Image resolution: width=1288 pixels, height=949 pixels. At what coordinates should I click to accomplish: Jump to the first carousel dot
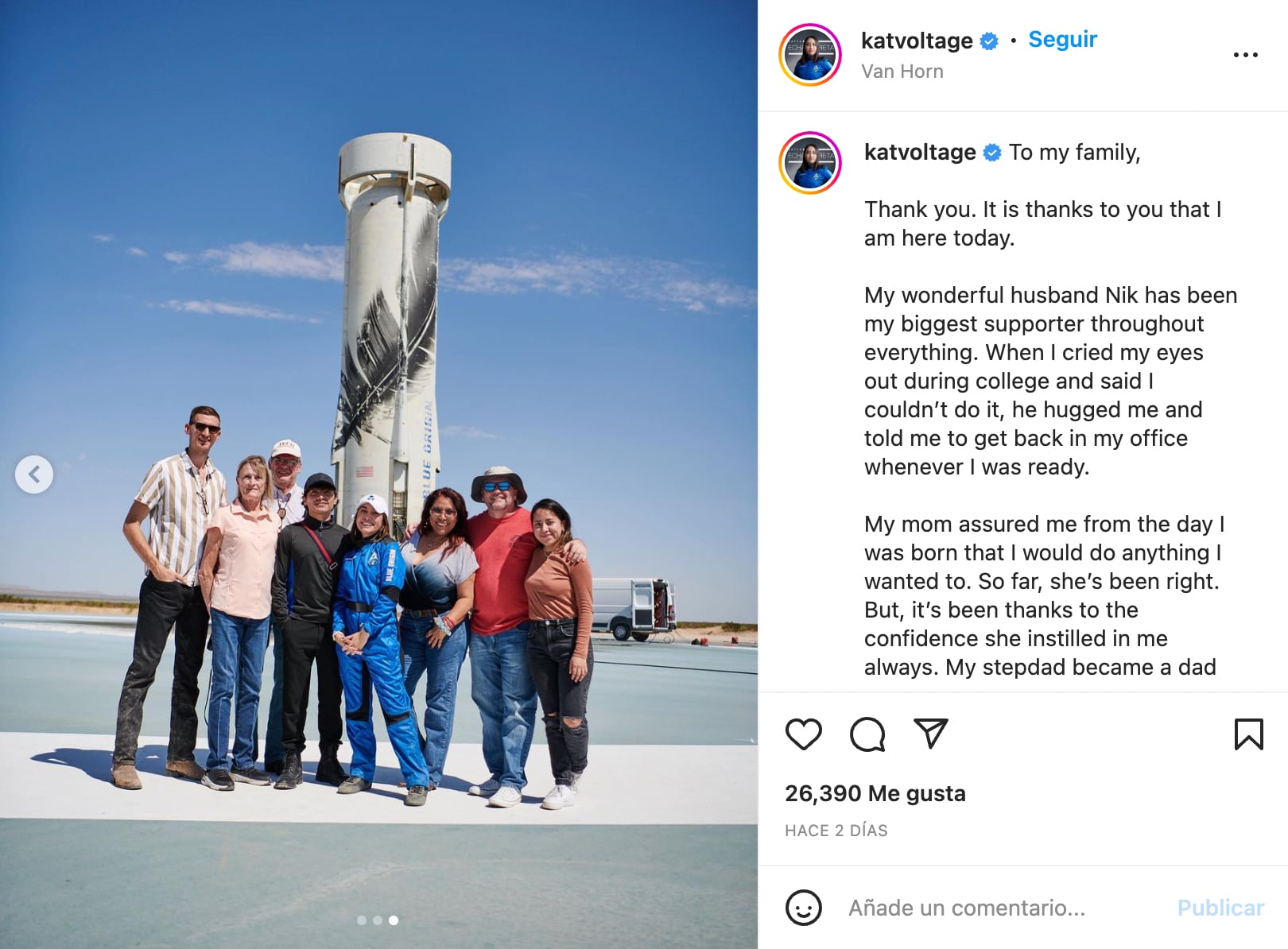point(362,920)
